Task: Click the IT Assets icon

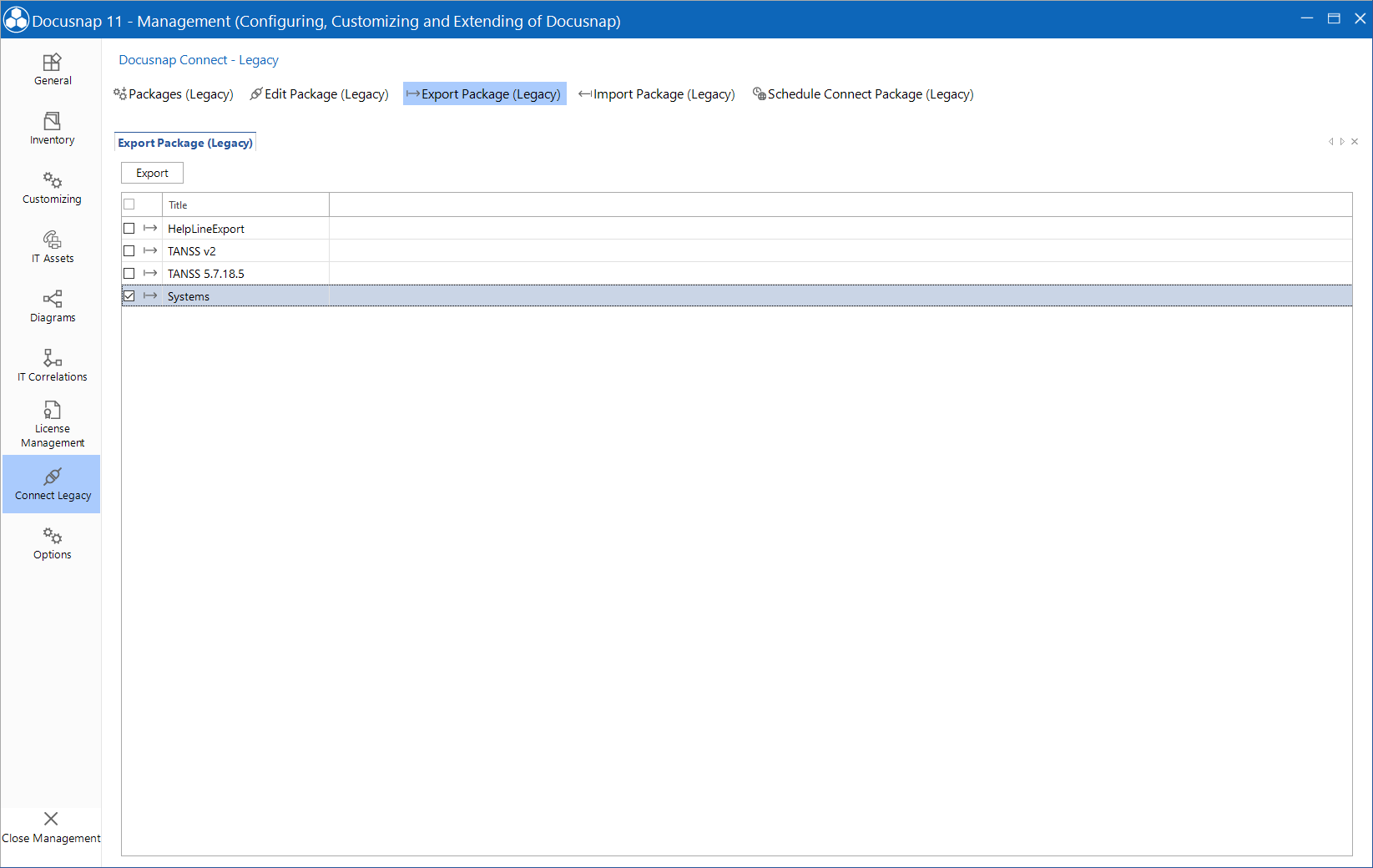Action: coord(52,247)
